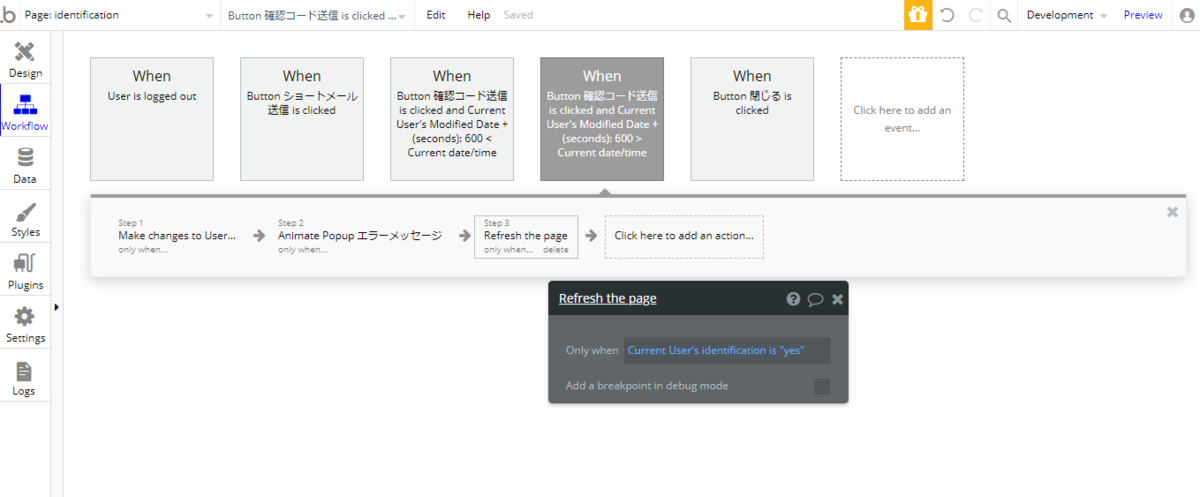The image size is (1200, 497).
Task: Open Step 3 Refresh the page action
Action: click(x=526, y=236)
